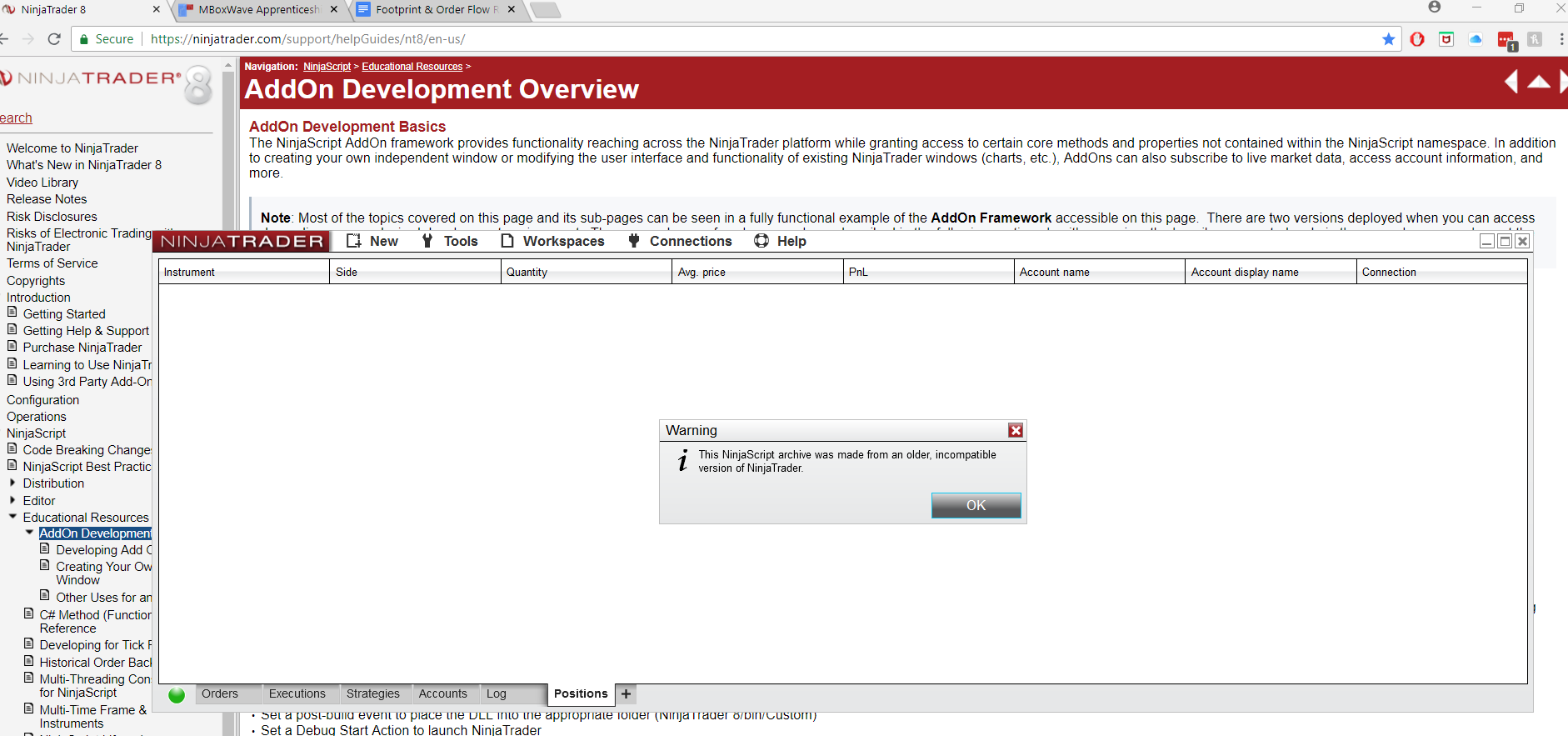
Task: Click the blue cloud extension icon
Action: pos(1476,39)
